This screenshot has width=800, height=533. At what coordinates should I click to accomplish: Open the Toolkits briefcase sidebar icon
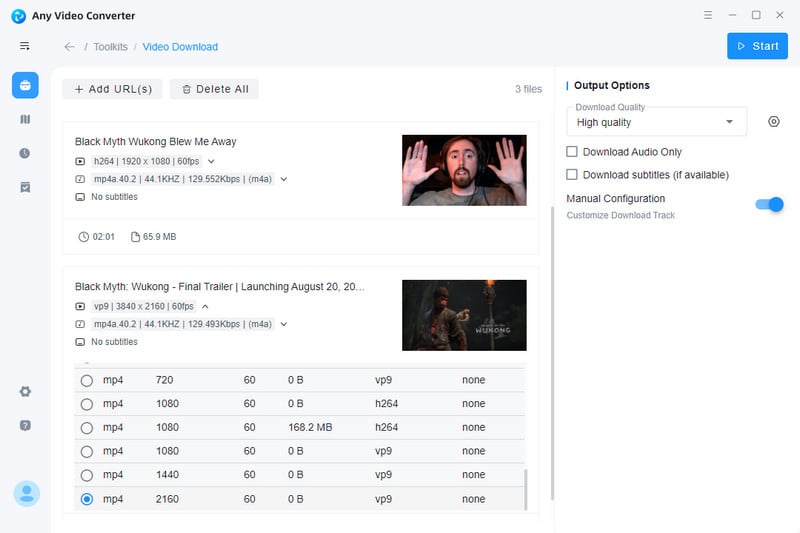pyautogui.click(x=25, y=85)
